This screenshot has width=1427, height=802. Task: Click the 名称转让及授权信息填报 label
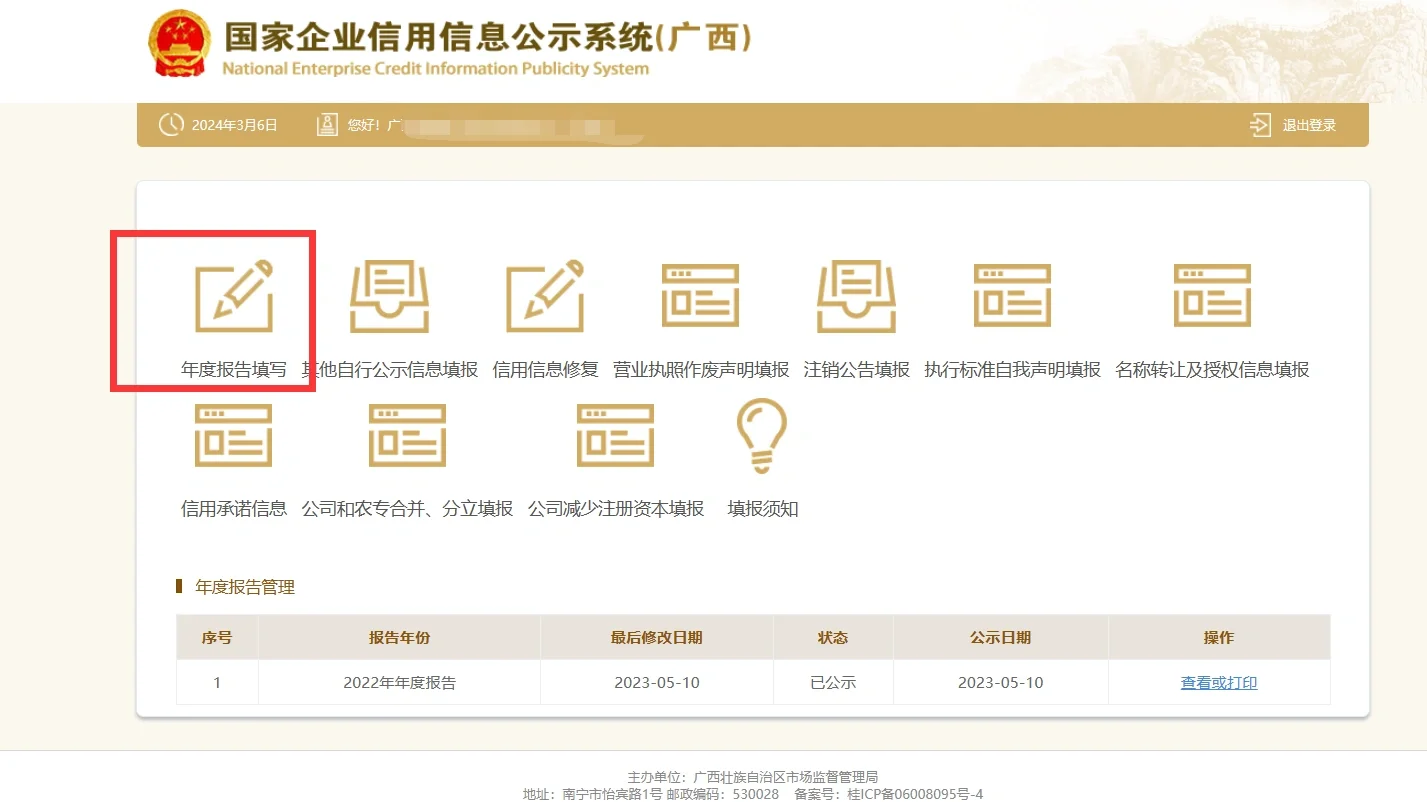[x=1213, y=370]
